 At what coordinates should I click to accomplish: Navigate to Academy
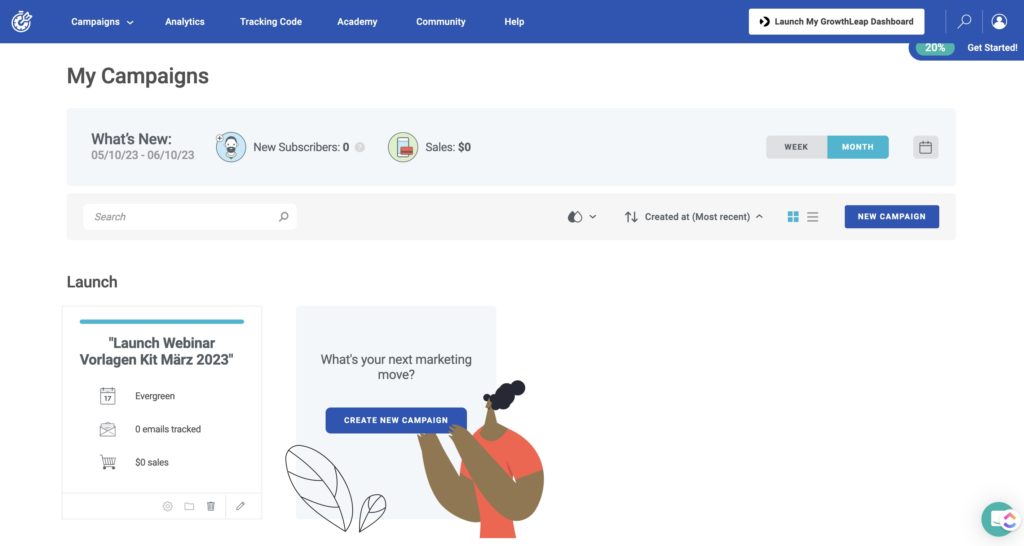click(357, 22)
